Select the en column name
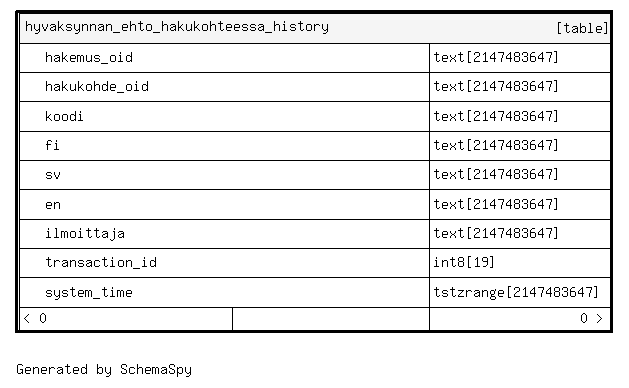Image resolution: width=629 pixels, height=388 pixels. (x=53, y=205)
